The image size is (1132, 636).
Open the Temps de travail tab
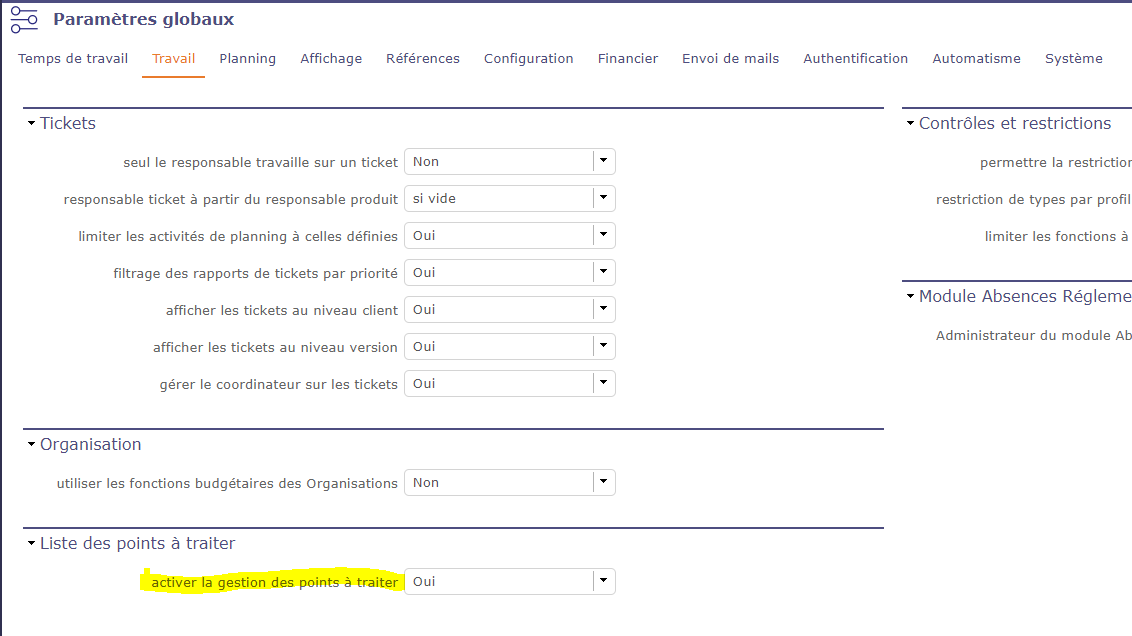pos(73,59)
